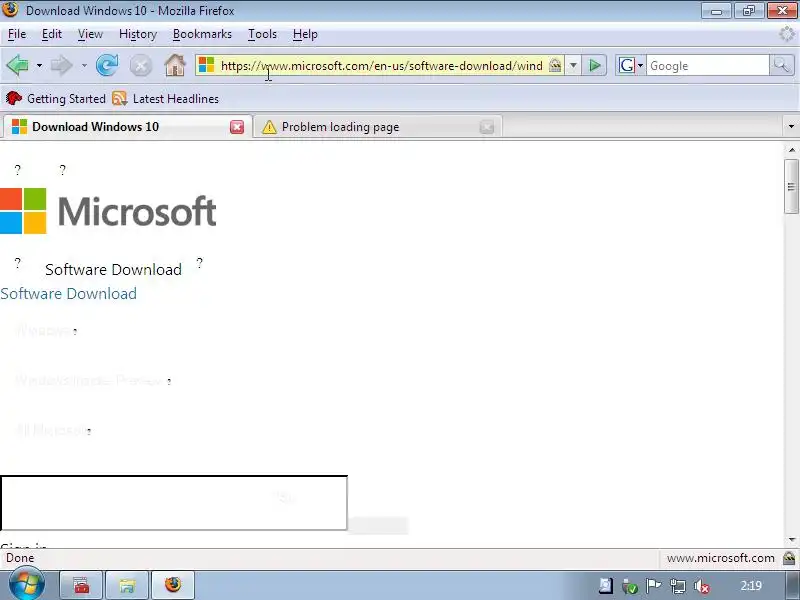Open the Forward button history dropdown arrow
Viewport: 800px width, 600px height.
click(x=84, y=66)
